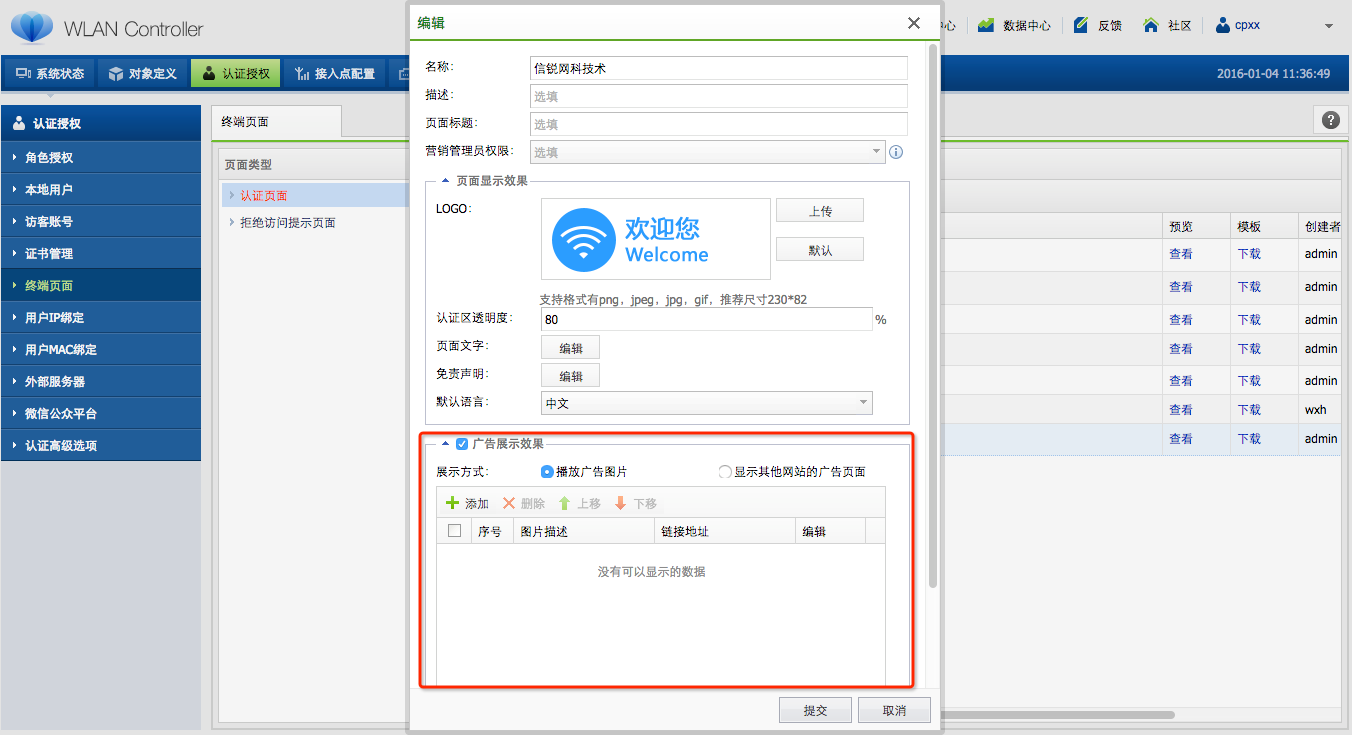The width and height of the screenshot is (1352, 735).
Task: Click the question-mark help icon
Action: (x=1331, y=120)
